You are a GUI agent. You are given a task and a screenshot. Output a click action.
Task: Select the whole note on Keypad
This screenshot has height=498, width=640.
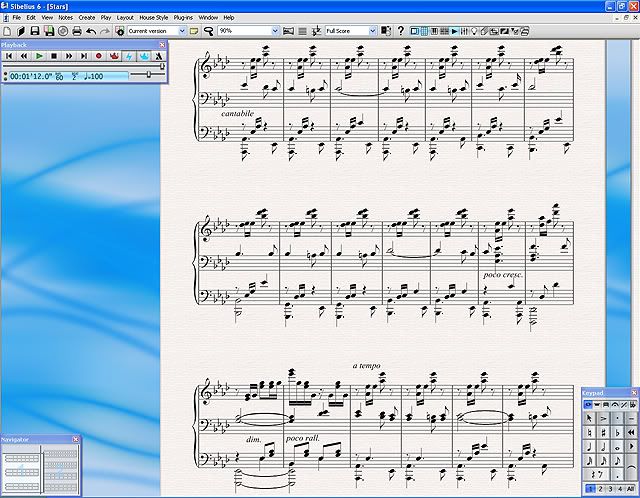617,447
